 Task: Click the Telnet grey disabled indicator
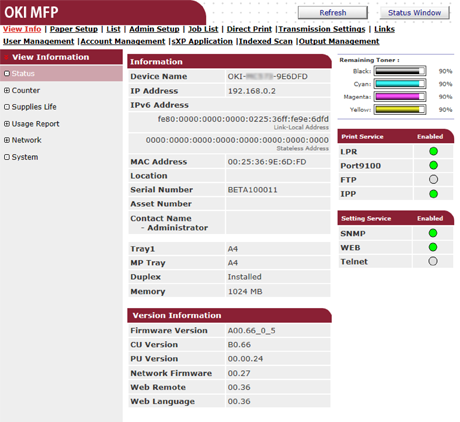coord(433,261)
